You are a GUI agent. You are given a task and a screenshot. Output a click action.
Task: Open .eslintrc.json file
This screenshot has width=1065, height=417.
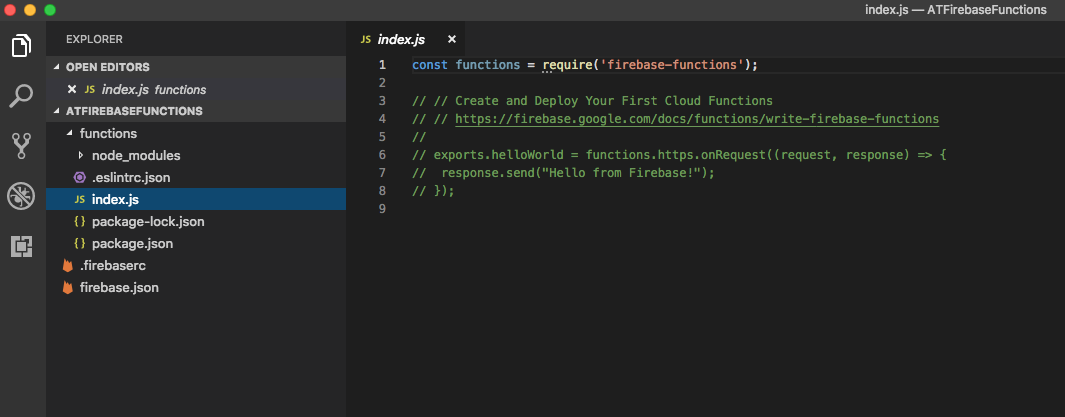tap(131, 177)
